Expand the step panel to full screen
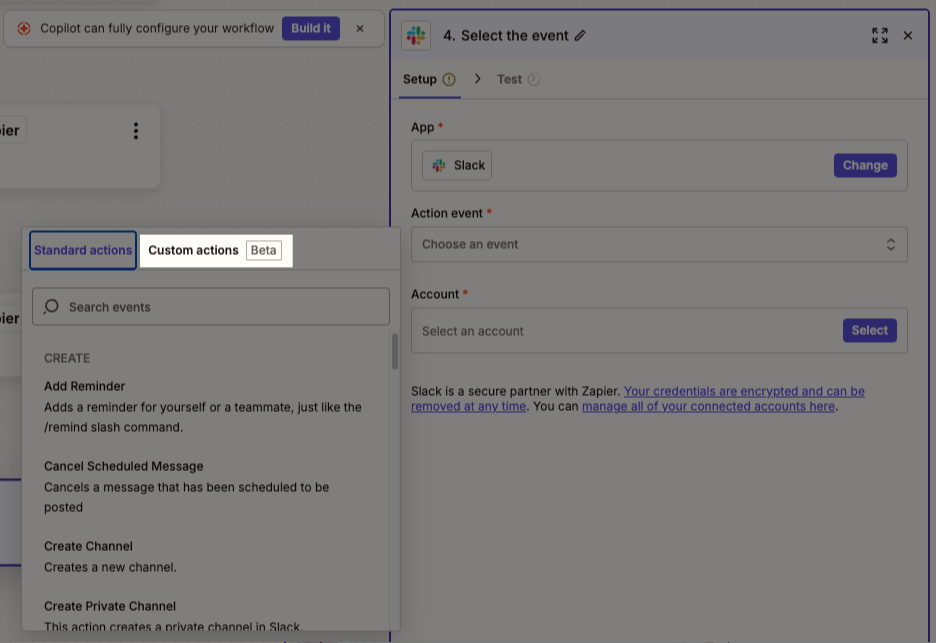Image resolution: width=936 pixels, height=643 pixels. [x=879, y=36]
